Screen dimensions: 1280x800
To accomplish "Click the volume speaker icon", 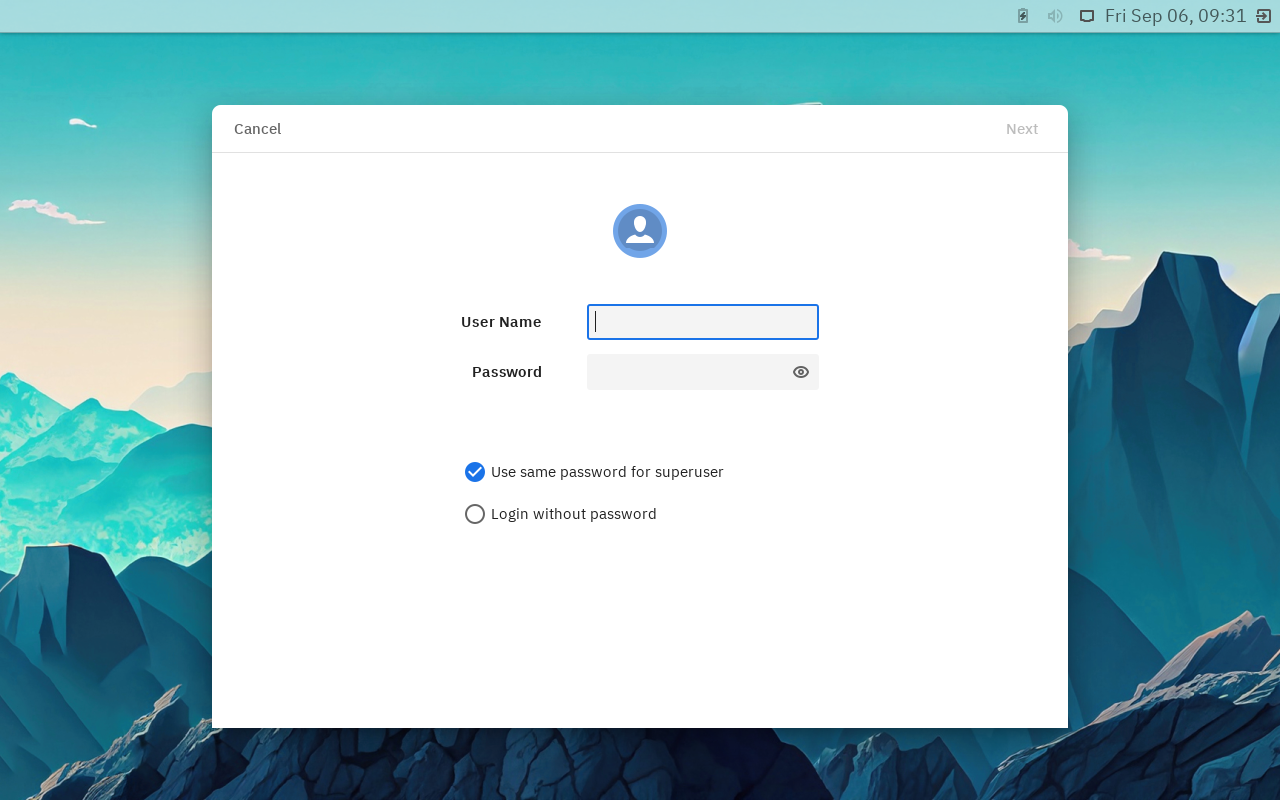I will point(1055,16).
